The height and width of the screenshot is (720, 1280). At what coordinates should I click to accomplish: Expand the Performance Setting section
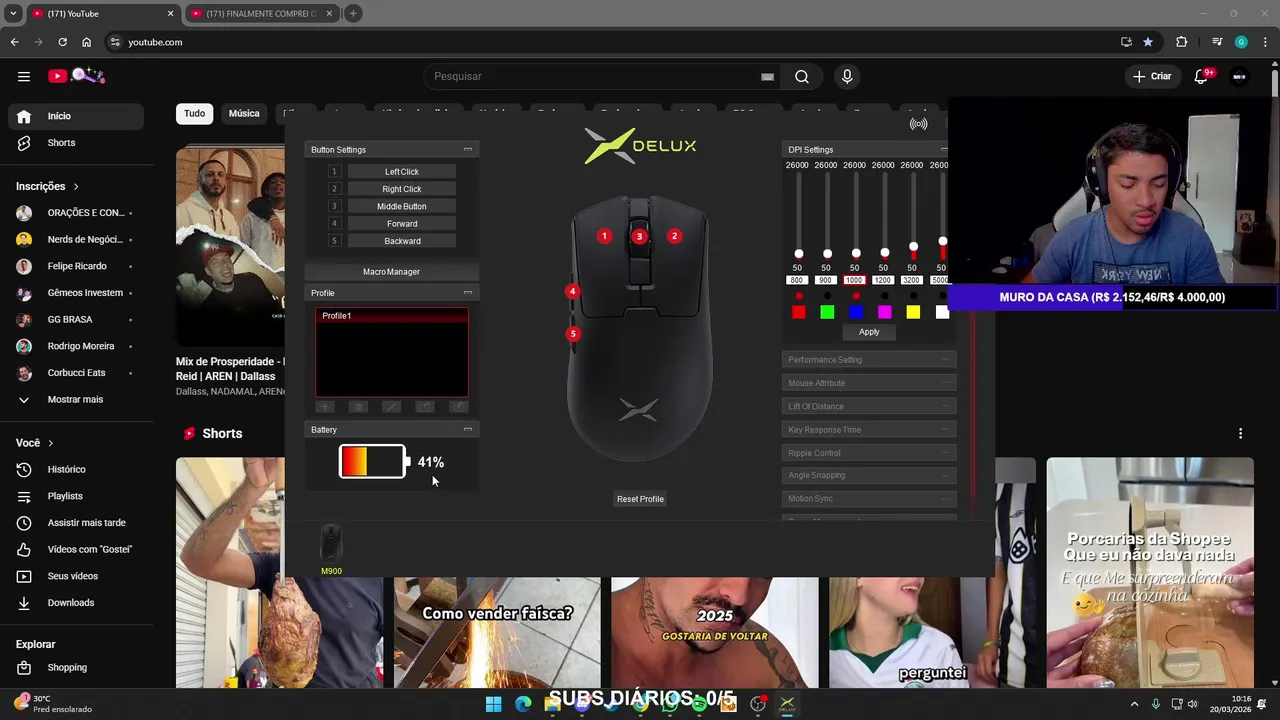click(869, 360)
